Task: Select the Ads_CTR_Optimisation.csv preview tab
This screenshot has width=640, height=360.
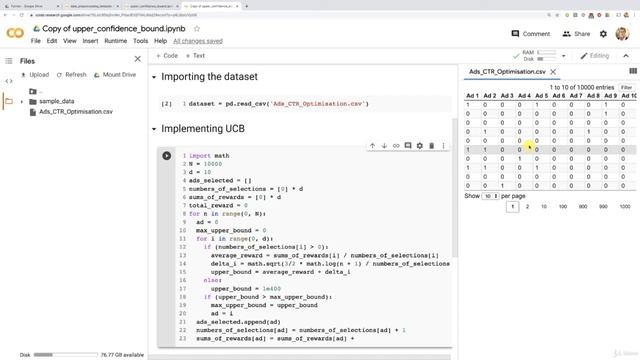Action: (x=507, y=72)
